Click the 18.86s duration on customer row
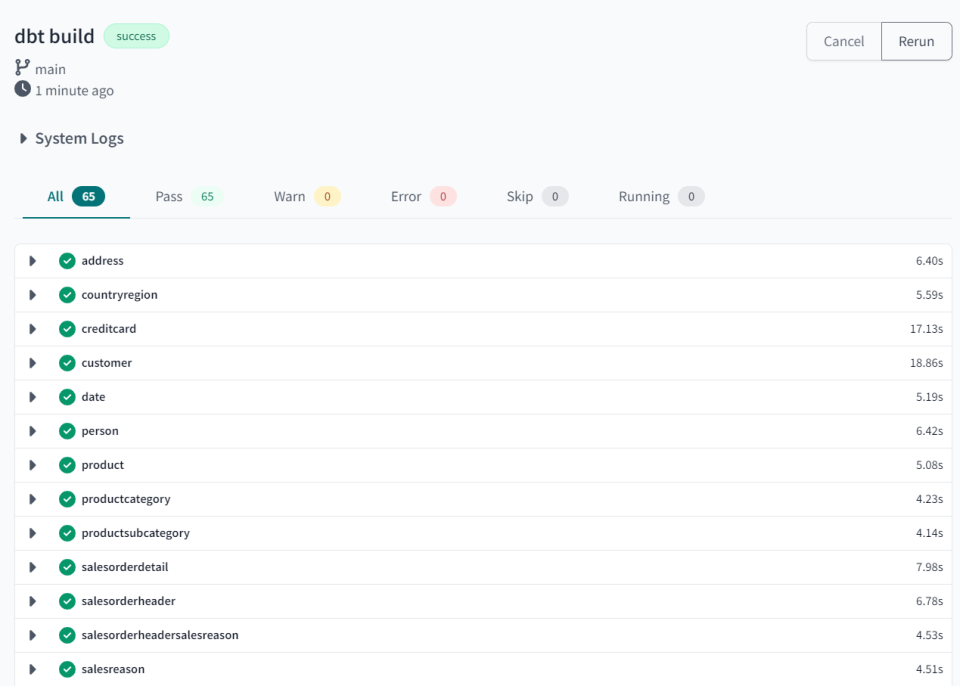The width and height of the screenshot is (960, 686). point(926,362)
